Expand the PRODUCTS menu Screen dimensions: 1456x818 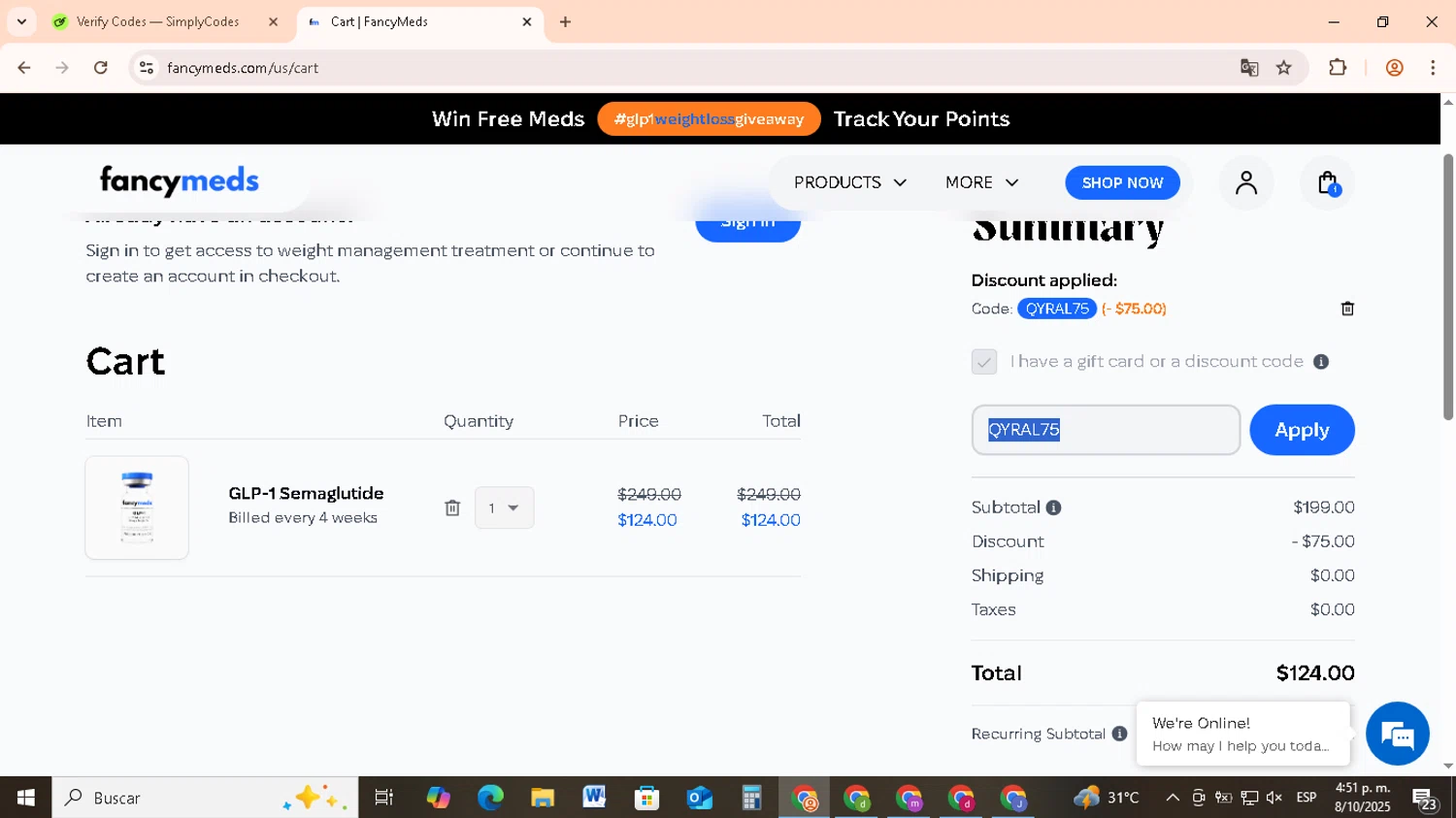click(850, 182)
